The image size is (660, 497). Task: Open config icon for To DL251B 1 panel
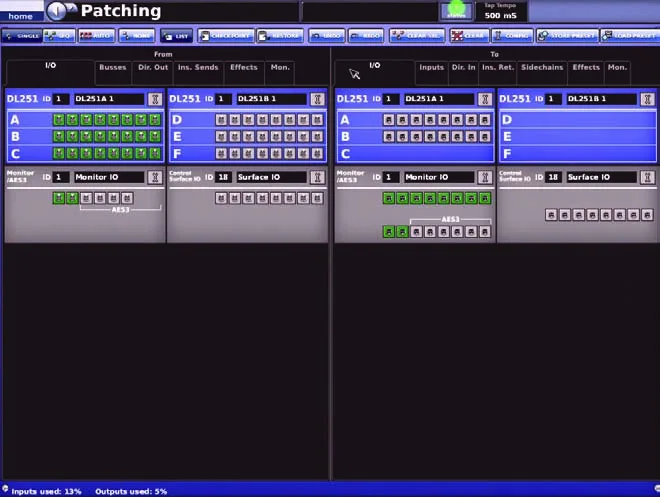pyautogui.click(x=647, y=99)
